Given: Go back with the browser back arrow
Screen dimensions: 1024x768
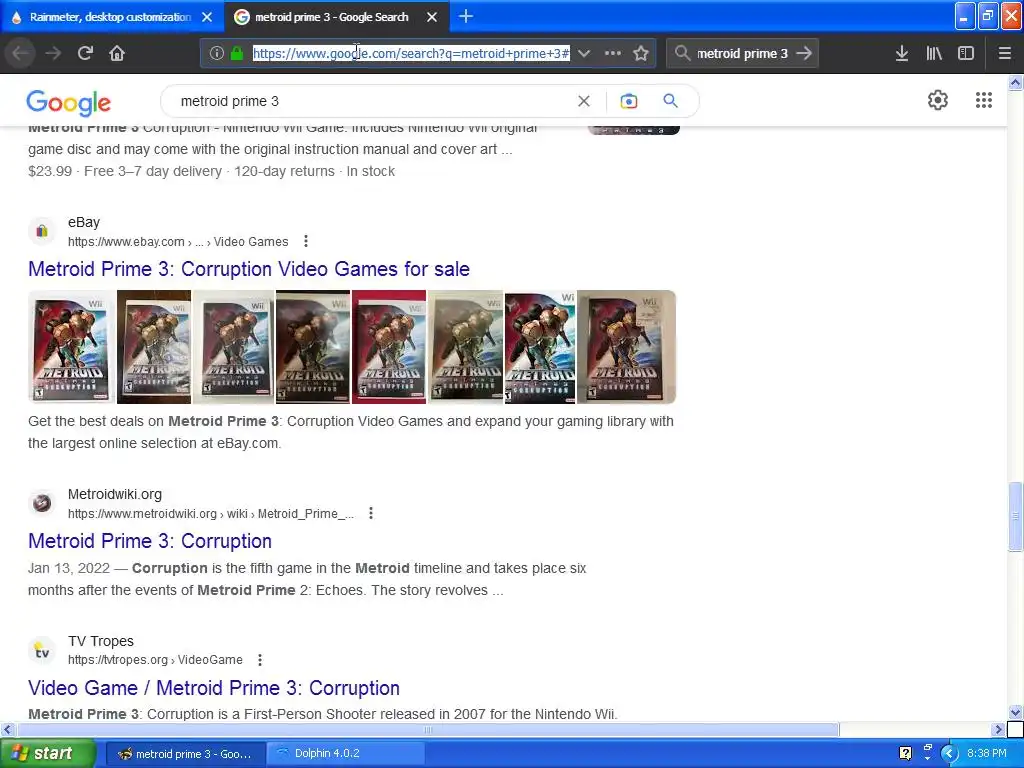Looking at the screenshot, I should point(20,54).
